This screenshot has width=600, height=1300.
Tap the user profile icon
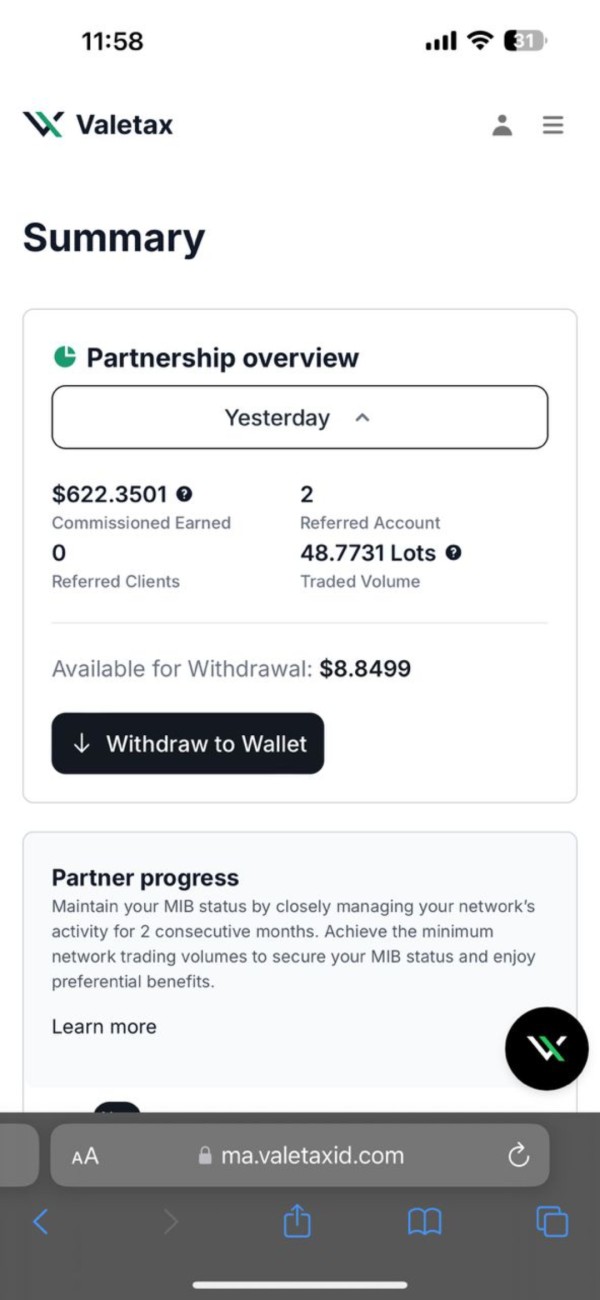click(502, 125)
